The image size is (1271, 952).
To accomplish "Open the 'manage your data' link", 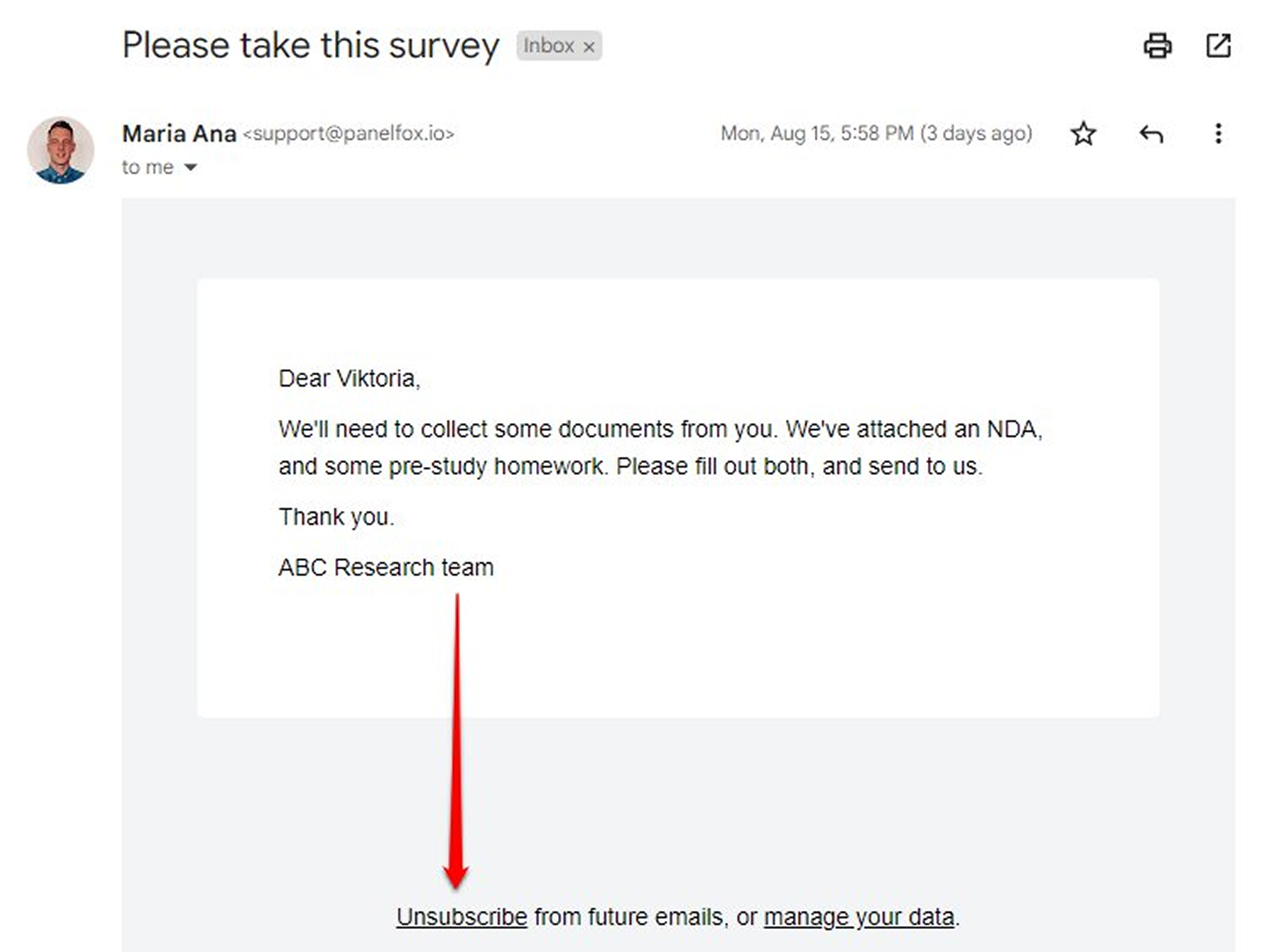I will tap(859, 917).
